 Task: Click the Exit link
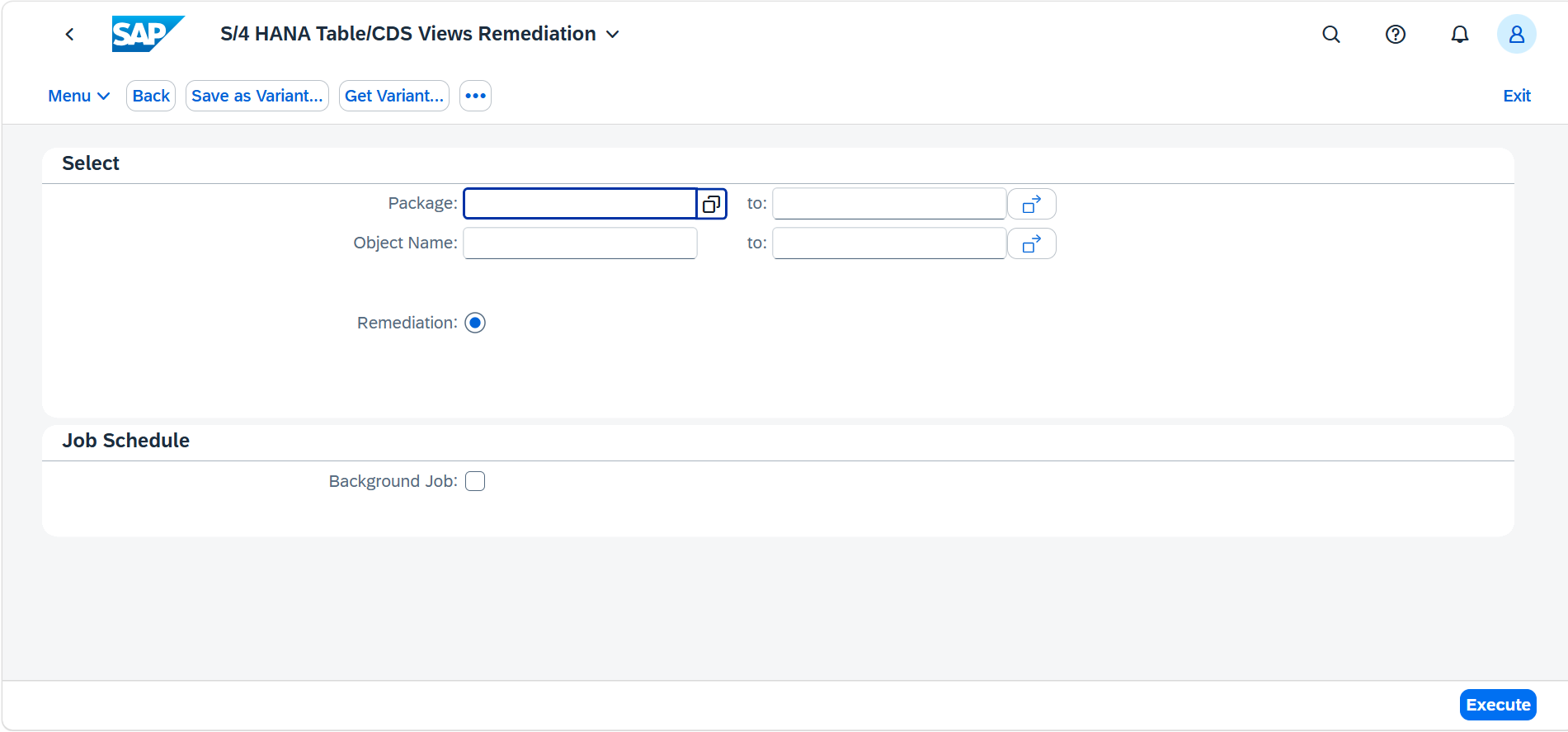[1517, 96]
